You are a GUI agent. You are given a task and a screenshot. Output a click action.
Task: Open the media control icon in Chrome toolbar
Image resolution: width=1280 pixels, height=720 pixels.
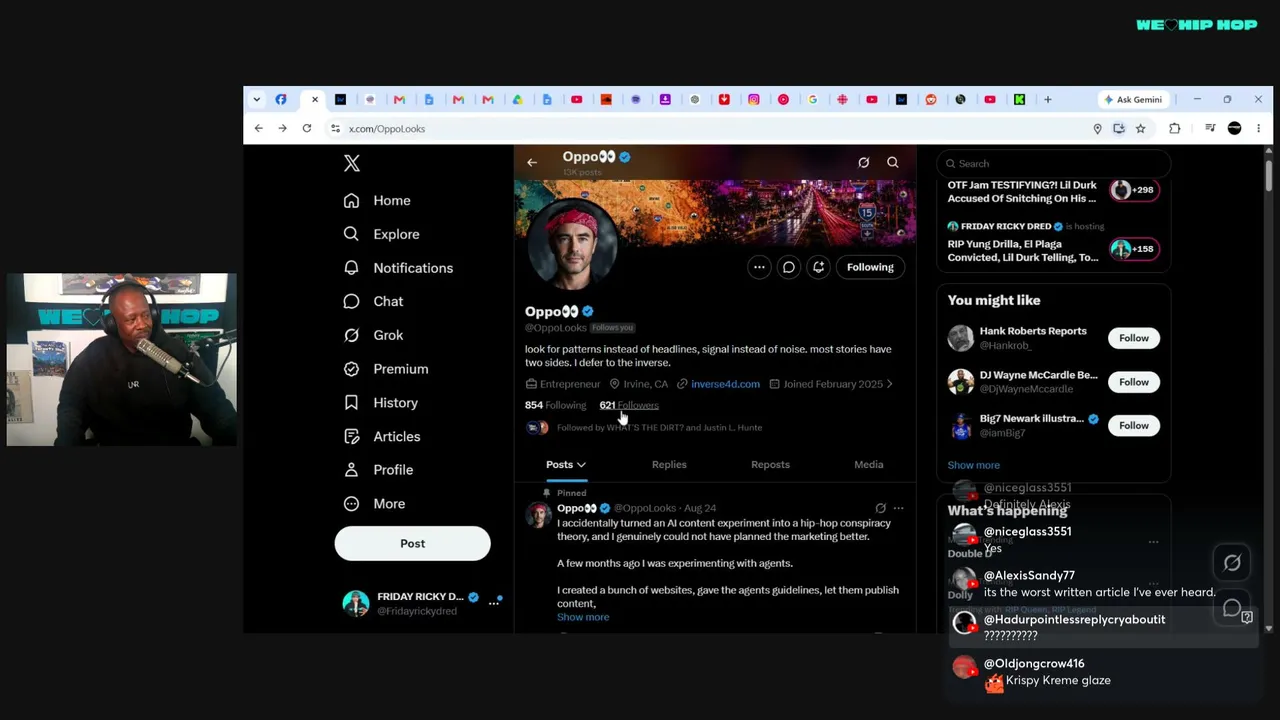coord(1210,128)
